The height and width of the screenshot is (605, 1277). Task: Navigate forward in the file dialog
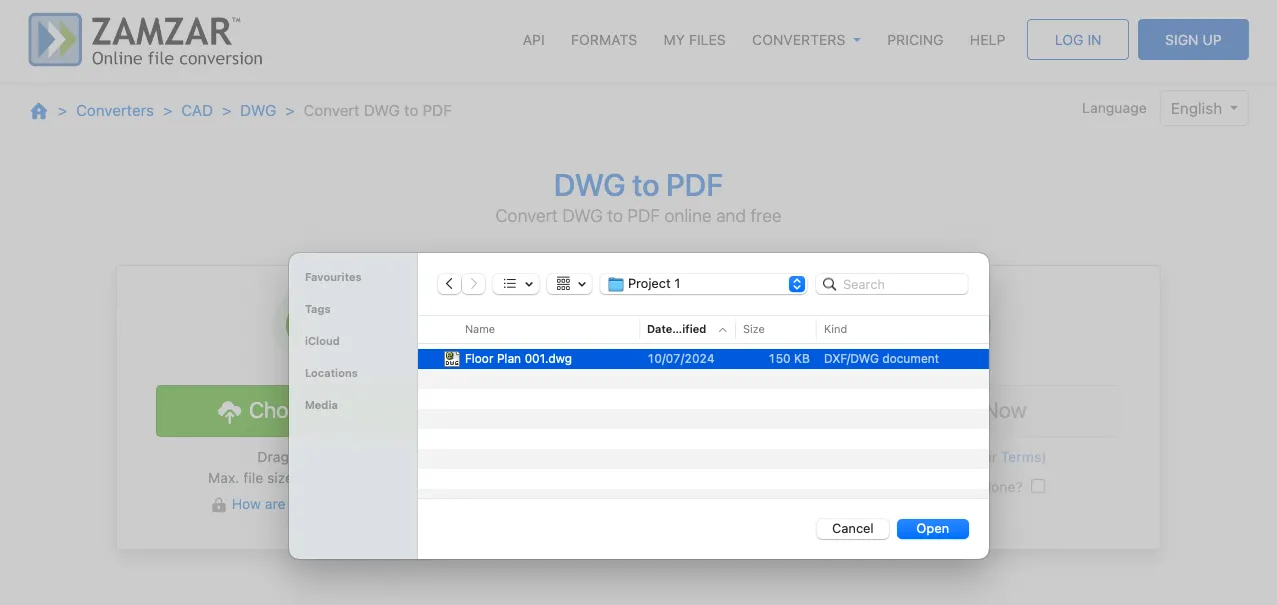tap(474, 284)
